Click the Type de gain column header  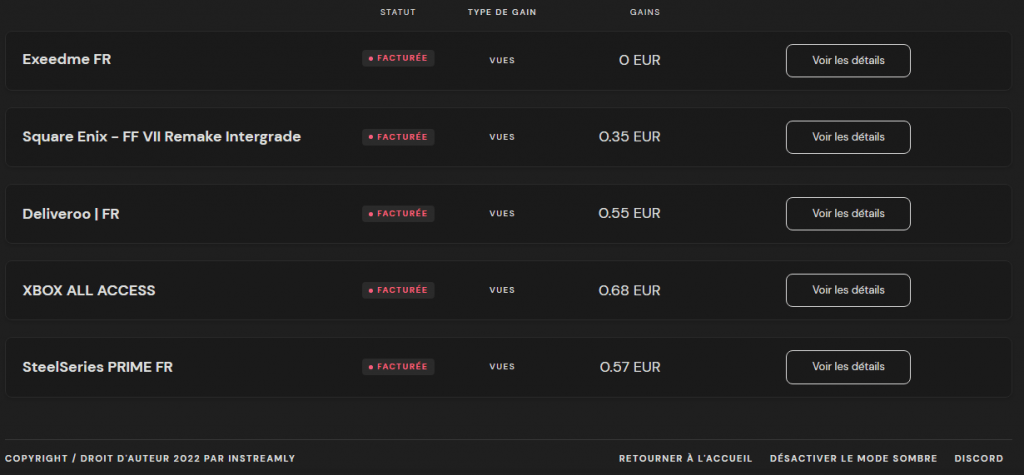(502, 12)
